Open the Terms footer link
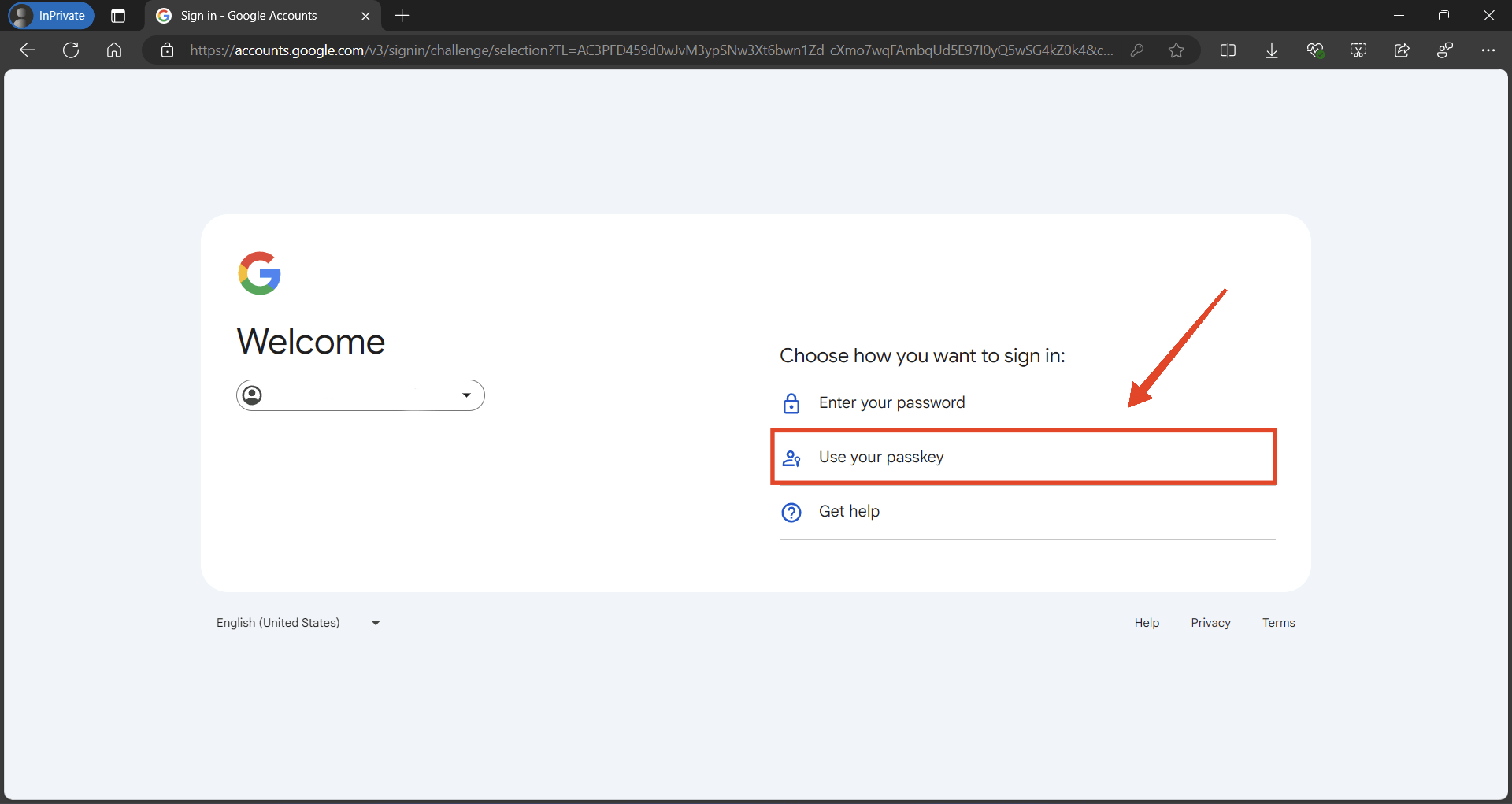 click(1278, 623)
